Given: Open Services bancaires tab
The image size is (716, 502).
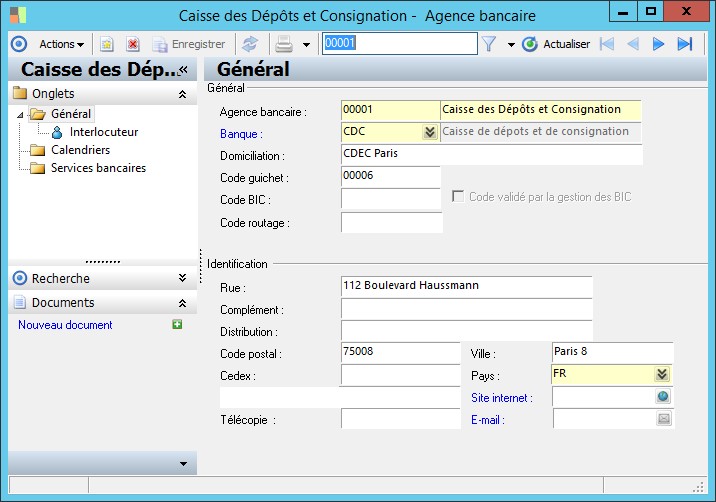Looking at the screenshot, I should (x=98, y=168).
